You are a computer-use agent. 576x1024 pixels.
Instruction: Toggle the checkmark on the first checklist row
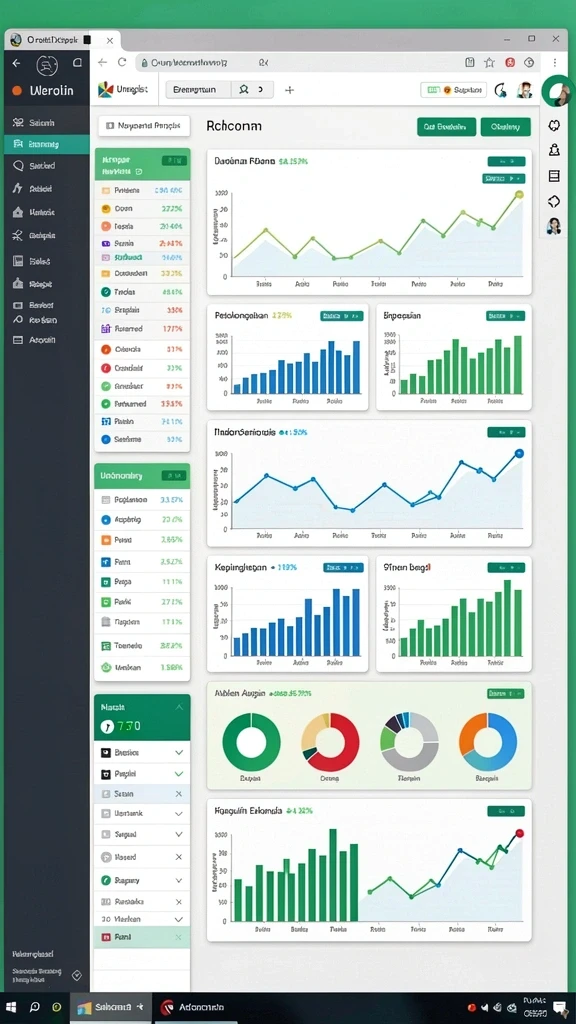point(178,752)
